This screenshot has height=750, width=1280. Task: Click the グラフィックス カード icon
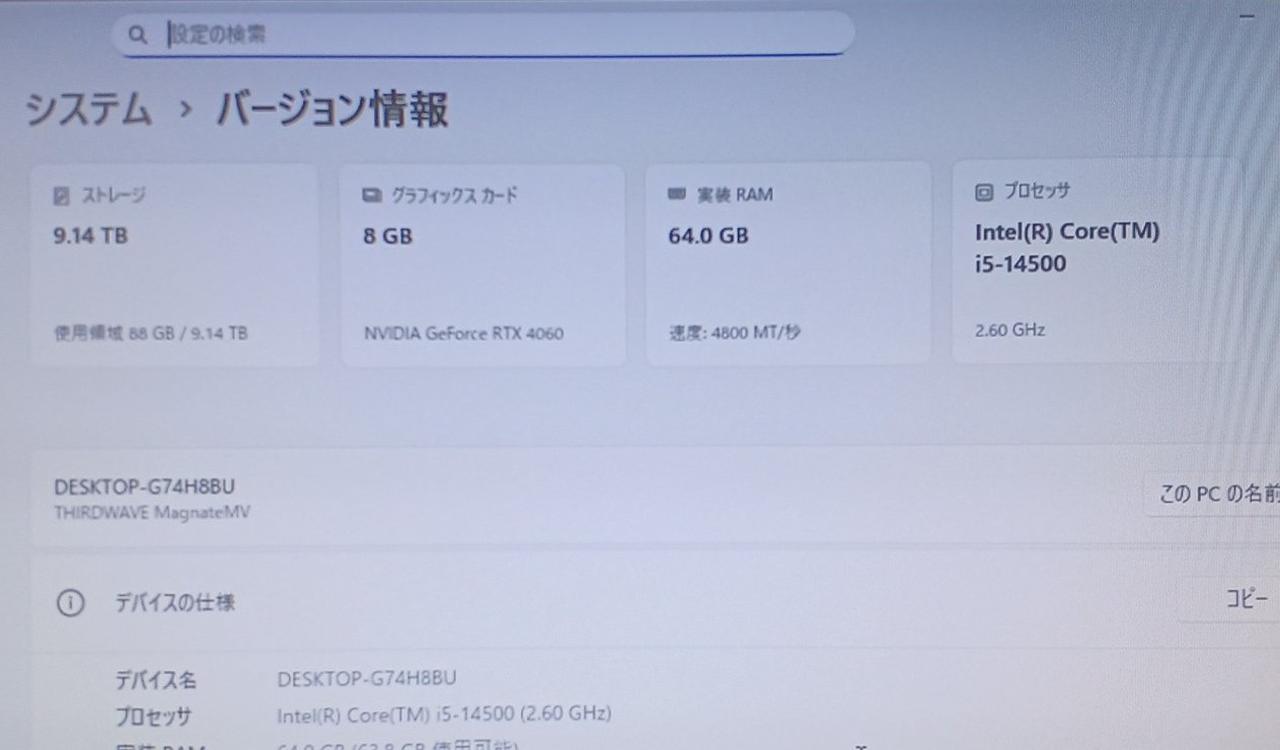(x=372, y=195)
